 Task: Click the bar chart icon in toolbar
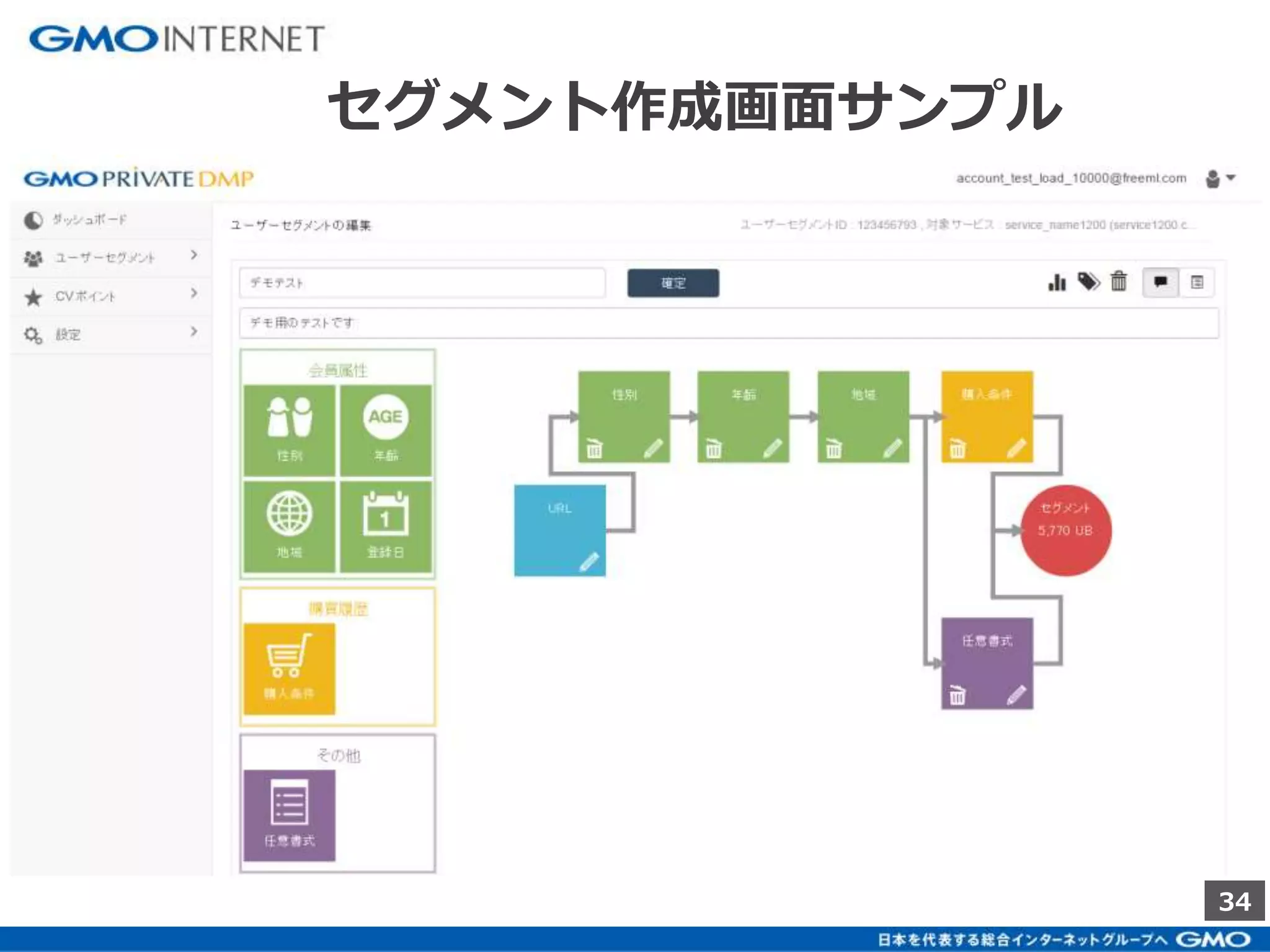point(1057,283)
